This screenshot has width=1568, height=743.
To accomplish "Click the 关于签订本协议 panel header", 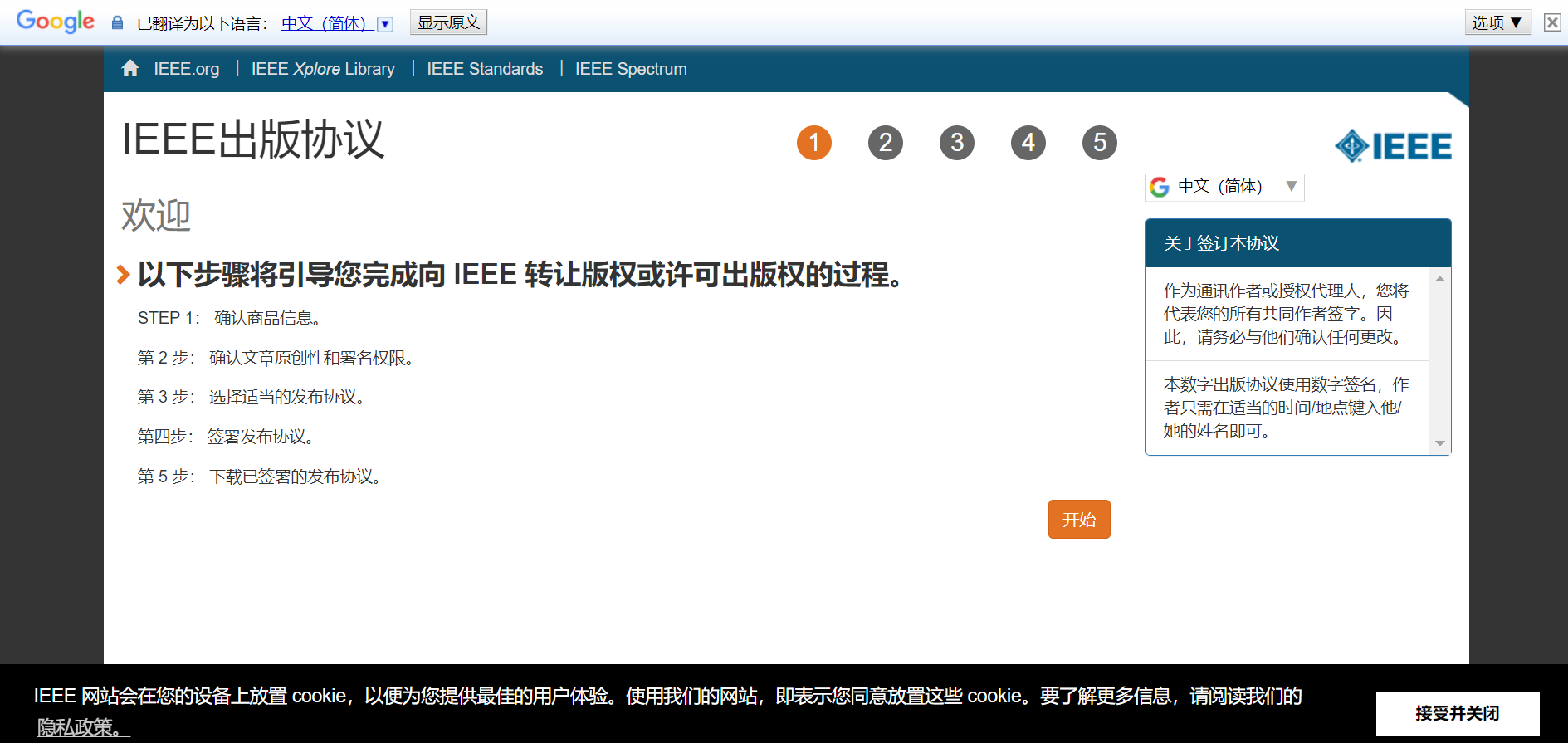I will [x=1298, y=243].
